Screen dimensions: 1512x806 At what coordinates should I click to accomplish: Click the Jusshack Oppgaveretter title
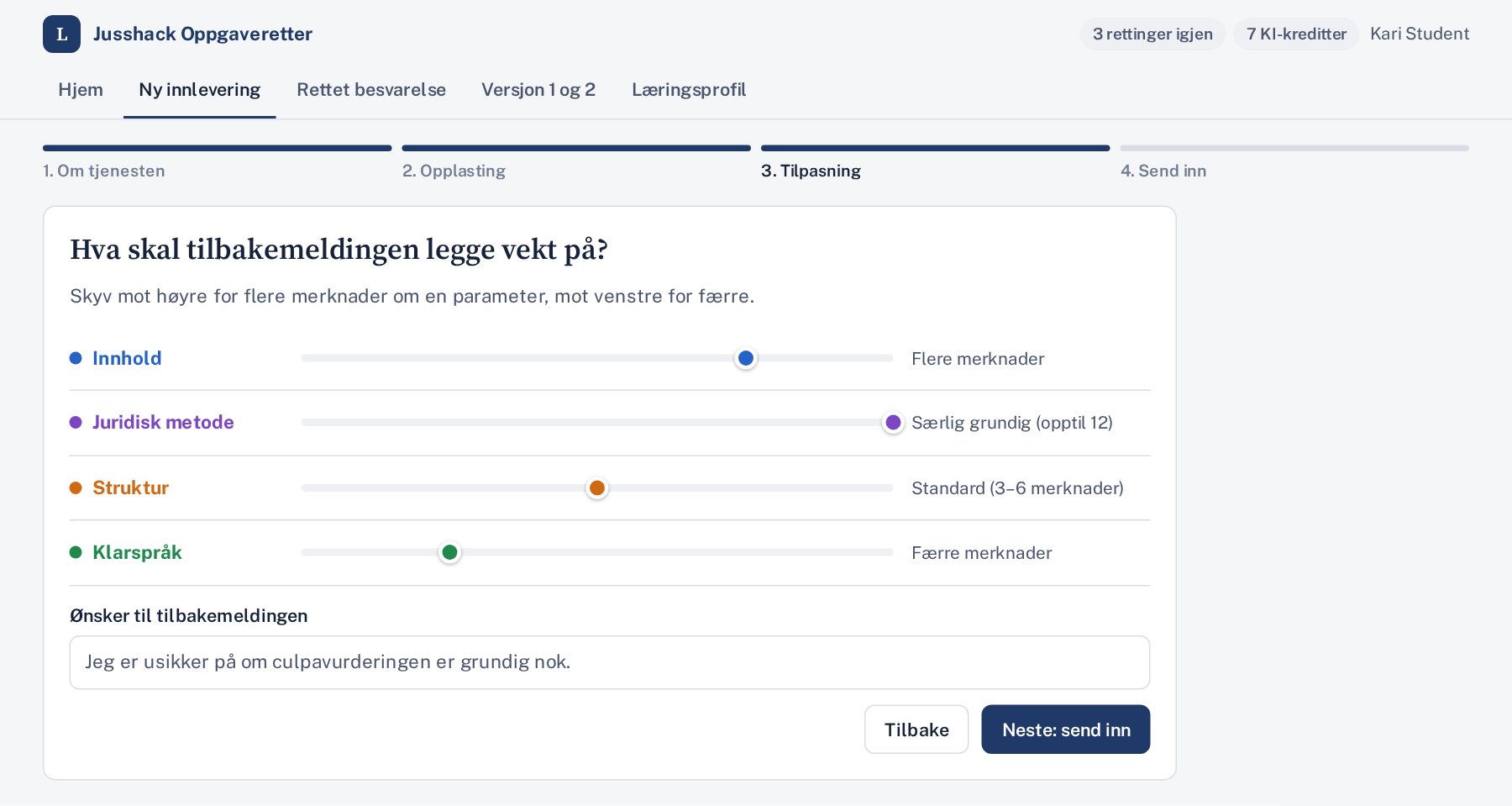tap(202, 34)
